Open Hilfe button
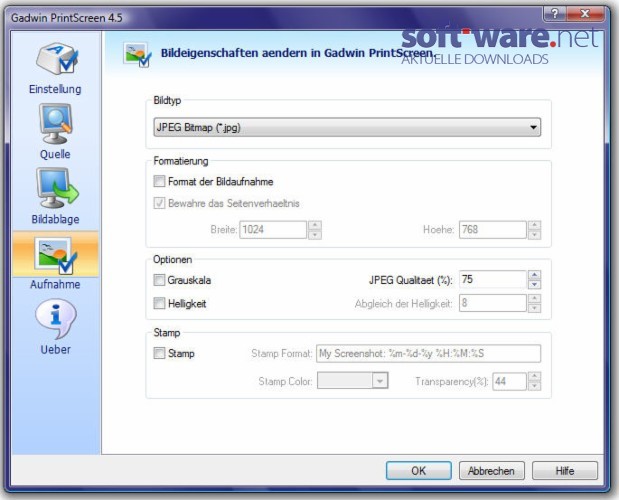 [x=565, y=471]
